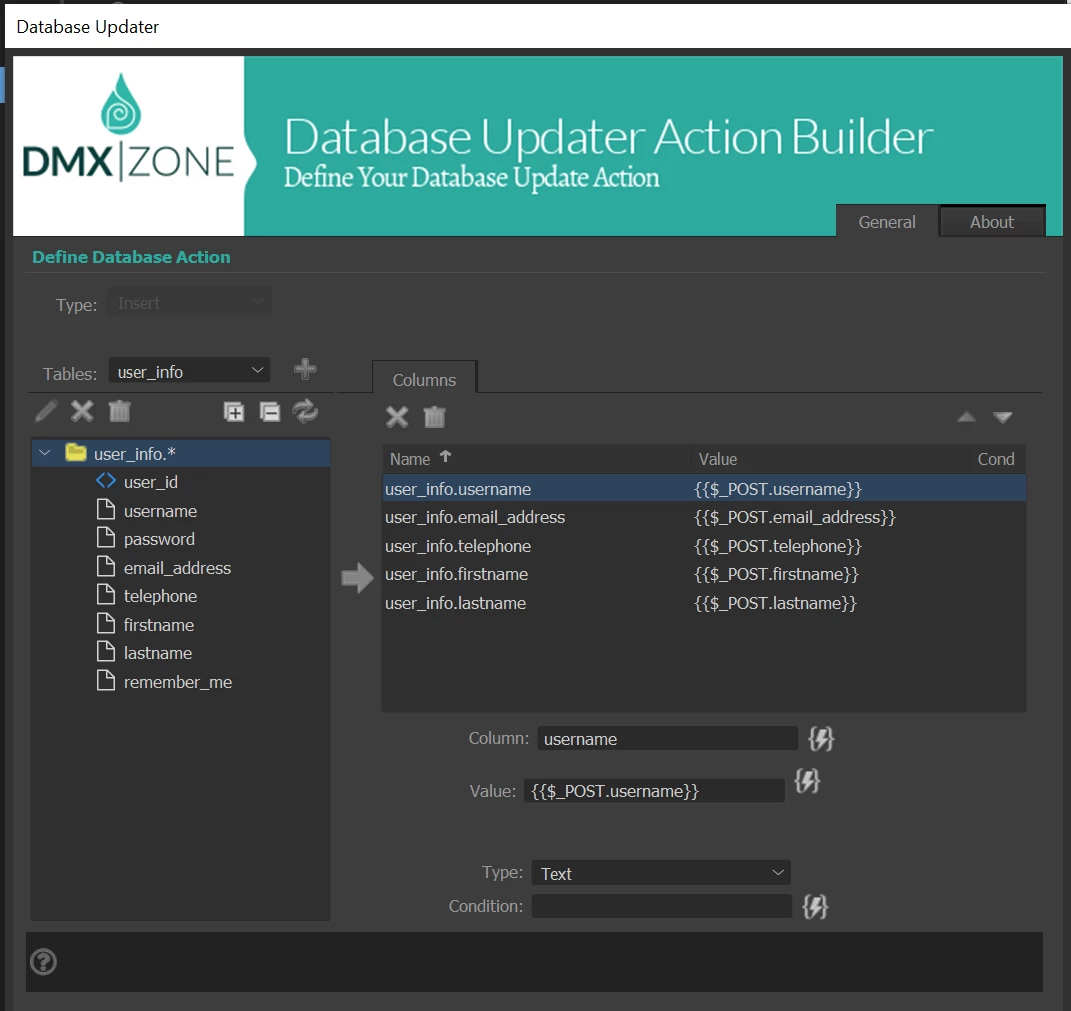
Task: Select firstname in the table tree
Action: 158,624
